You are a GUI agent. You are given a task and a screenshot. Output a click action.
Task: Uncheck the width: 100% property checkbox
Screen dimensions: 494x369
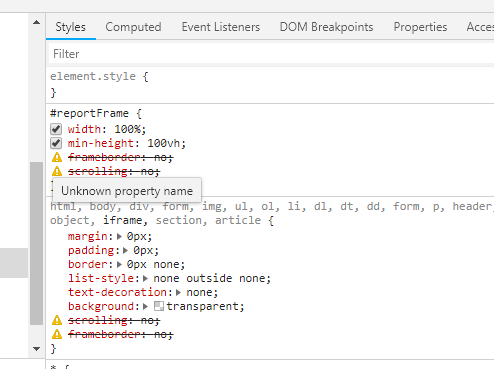(x=56, y=129)
